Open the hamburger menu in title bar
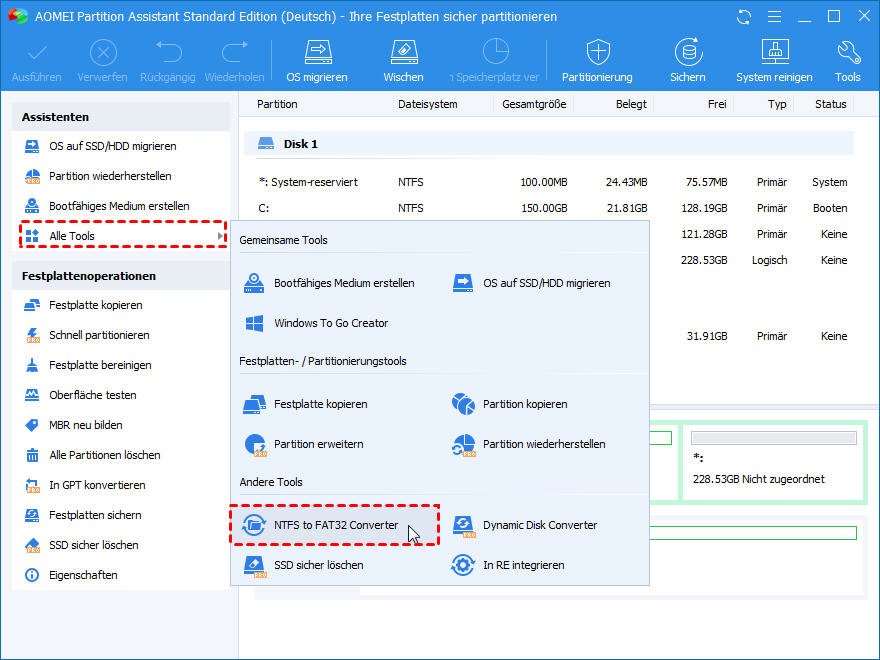The width and height of the screenshot is (880, 660). coord(774,17)
